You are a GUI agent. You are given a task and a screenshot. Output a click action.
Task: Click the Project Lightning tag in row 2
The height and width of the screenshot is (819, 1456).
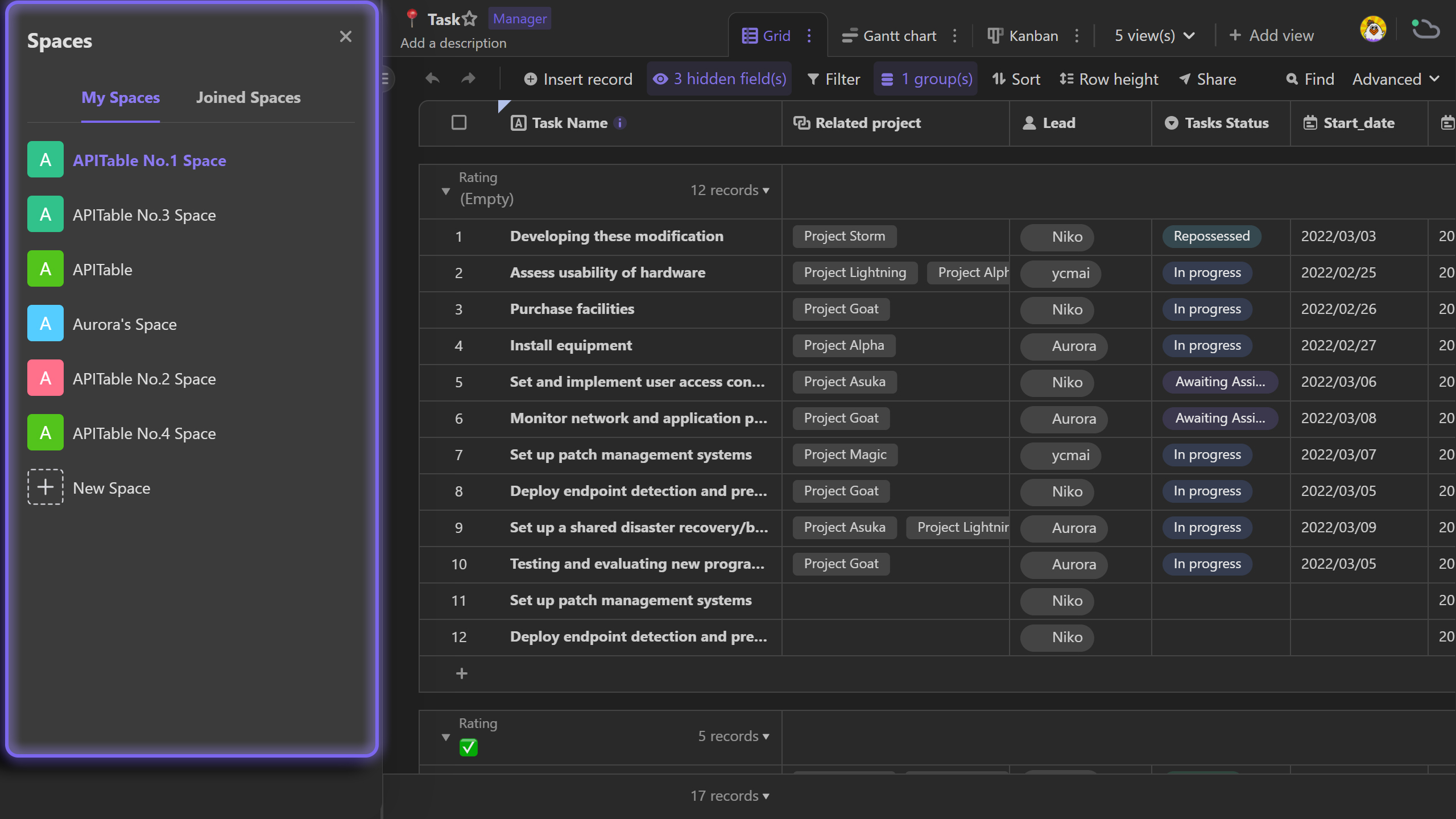click(855, 272)
